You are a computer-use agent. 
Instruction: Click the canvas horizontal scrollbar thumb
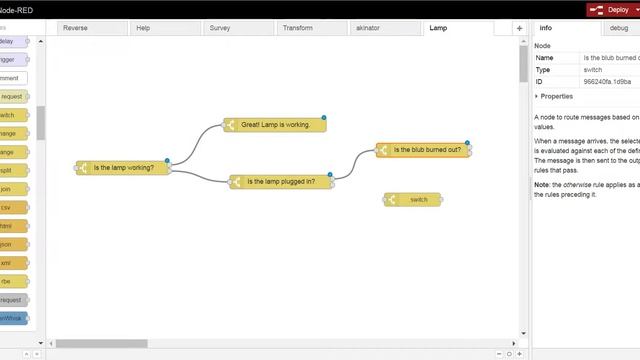click(x=101, y=344)
